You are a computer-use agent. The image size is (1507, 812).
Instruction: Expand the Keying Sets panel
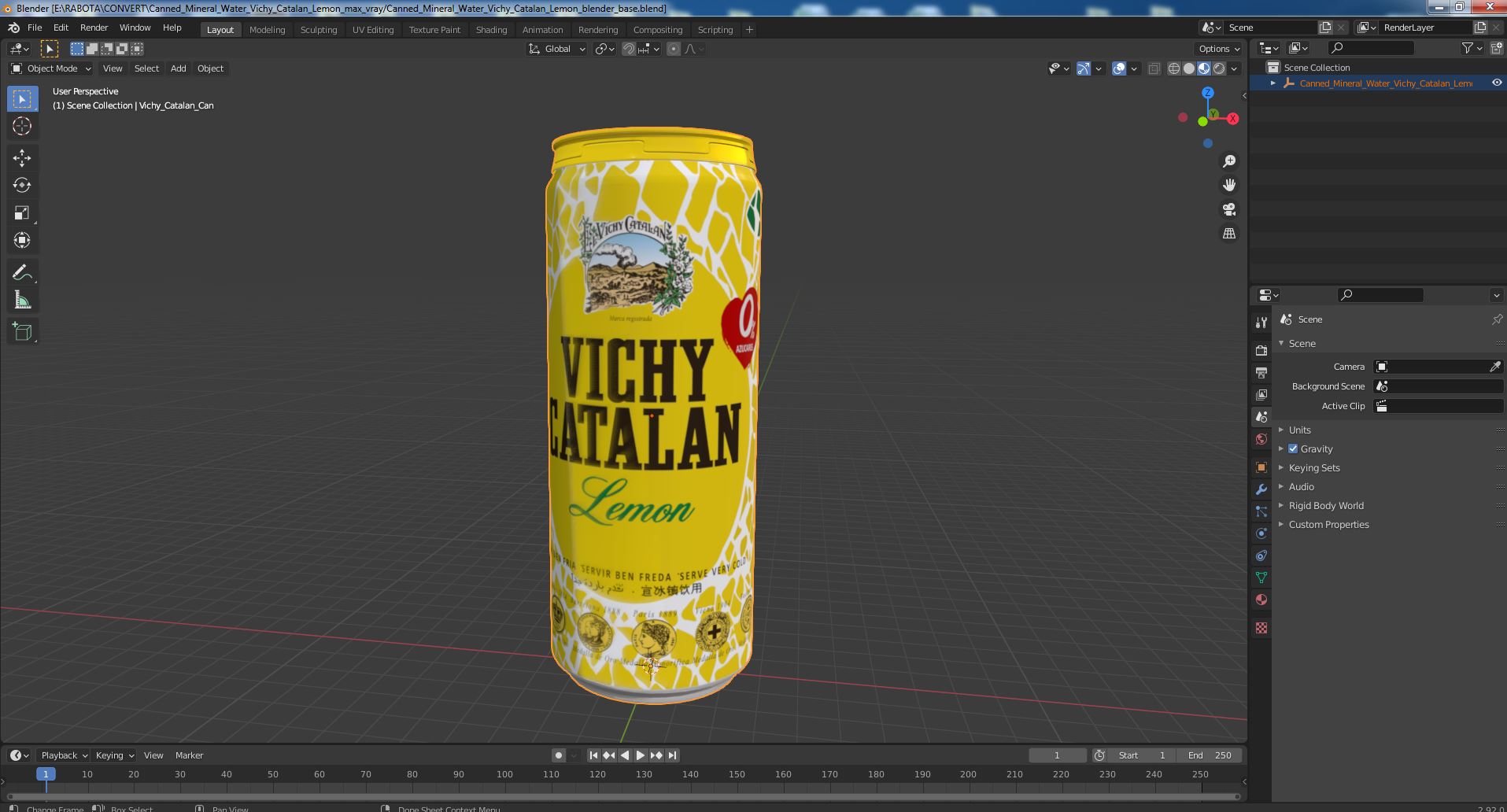click(x=1313, y=467)
